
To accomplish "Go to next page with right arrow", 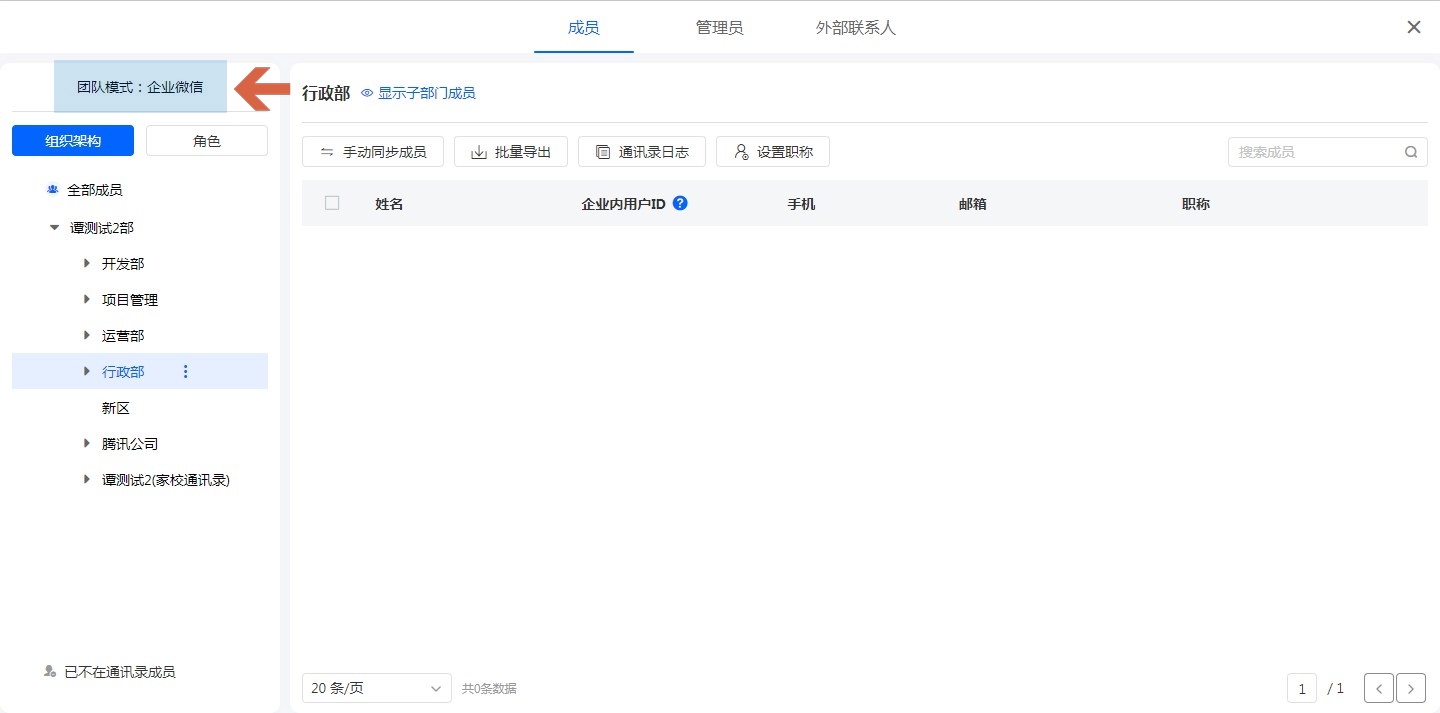I will tap(1410, 688).
